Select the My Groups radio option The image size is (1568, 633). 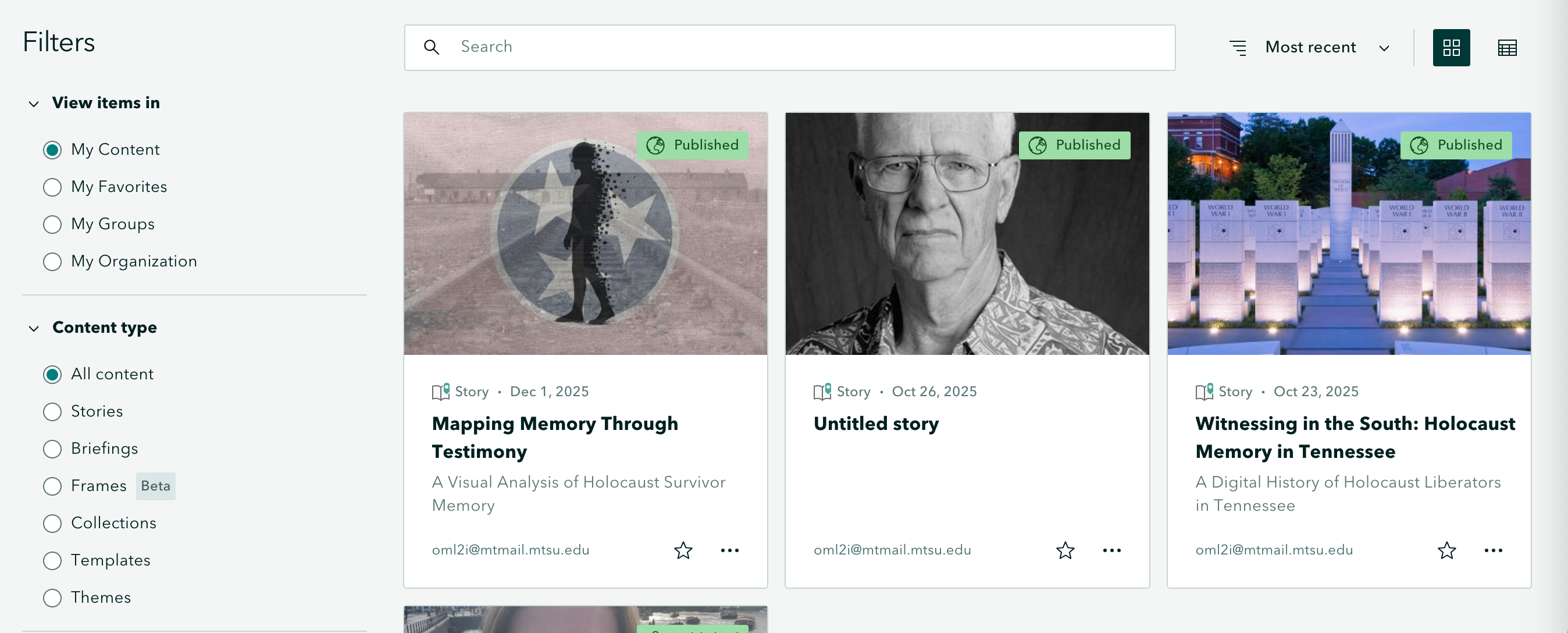(x=52, y=224)
